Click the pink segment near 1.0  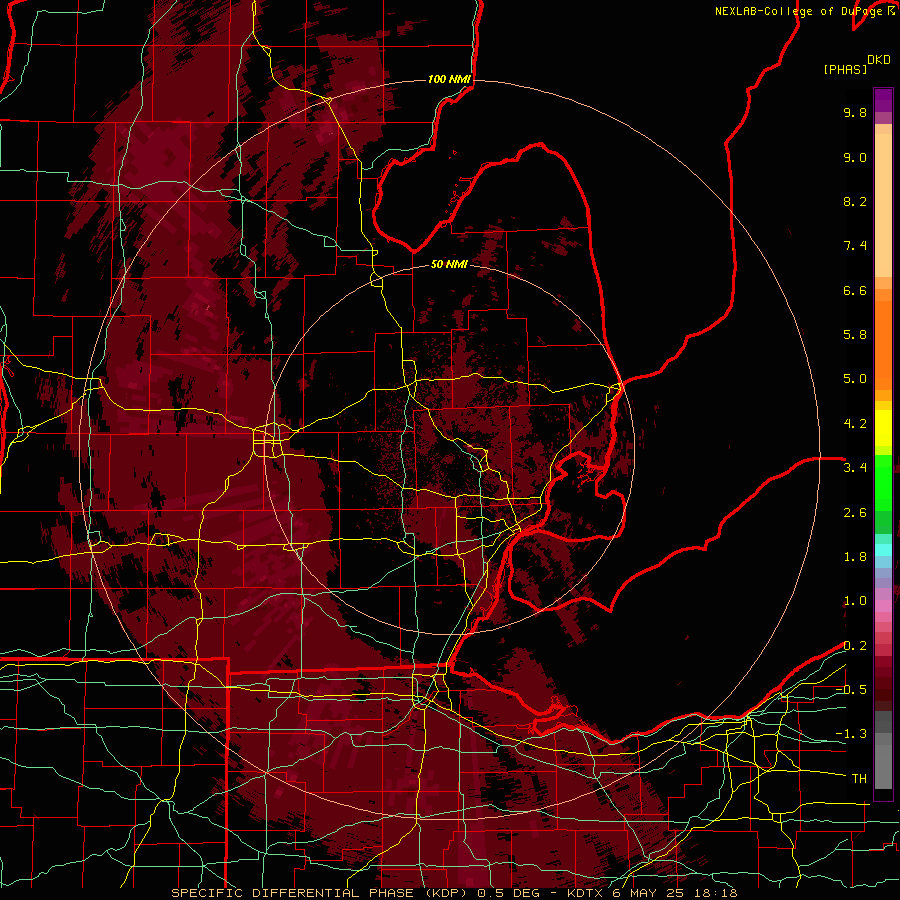tap(883, 606)
